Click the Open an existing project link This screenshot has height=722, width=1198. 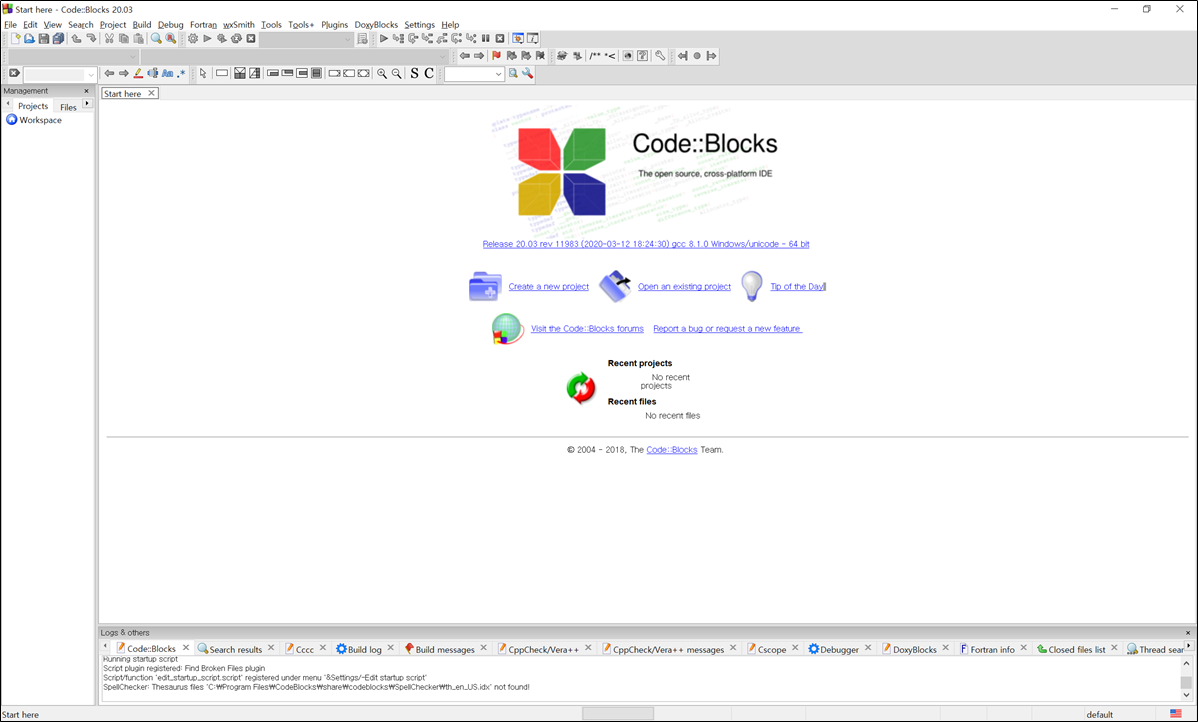point(684,287)
